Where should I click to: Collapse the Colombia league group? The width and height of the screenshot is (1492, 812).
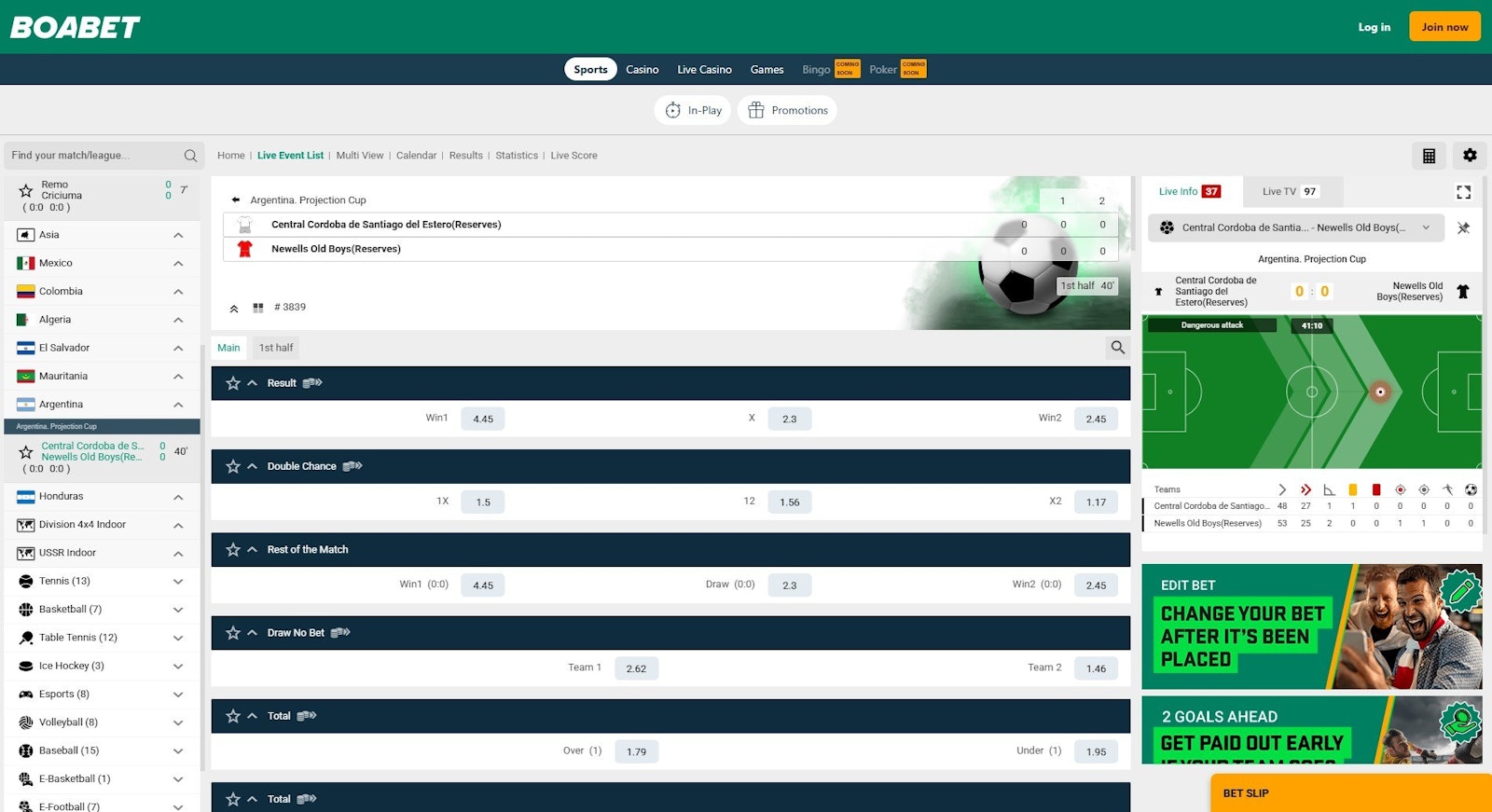178,292
